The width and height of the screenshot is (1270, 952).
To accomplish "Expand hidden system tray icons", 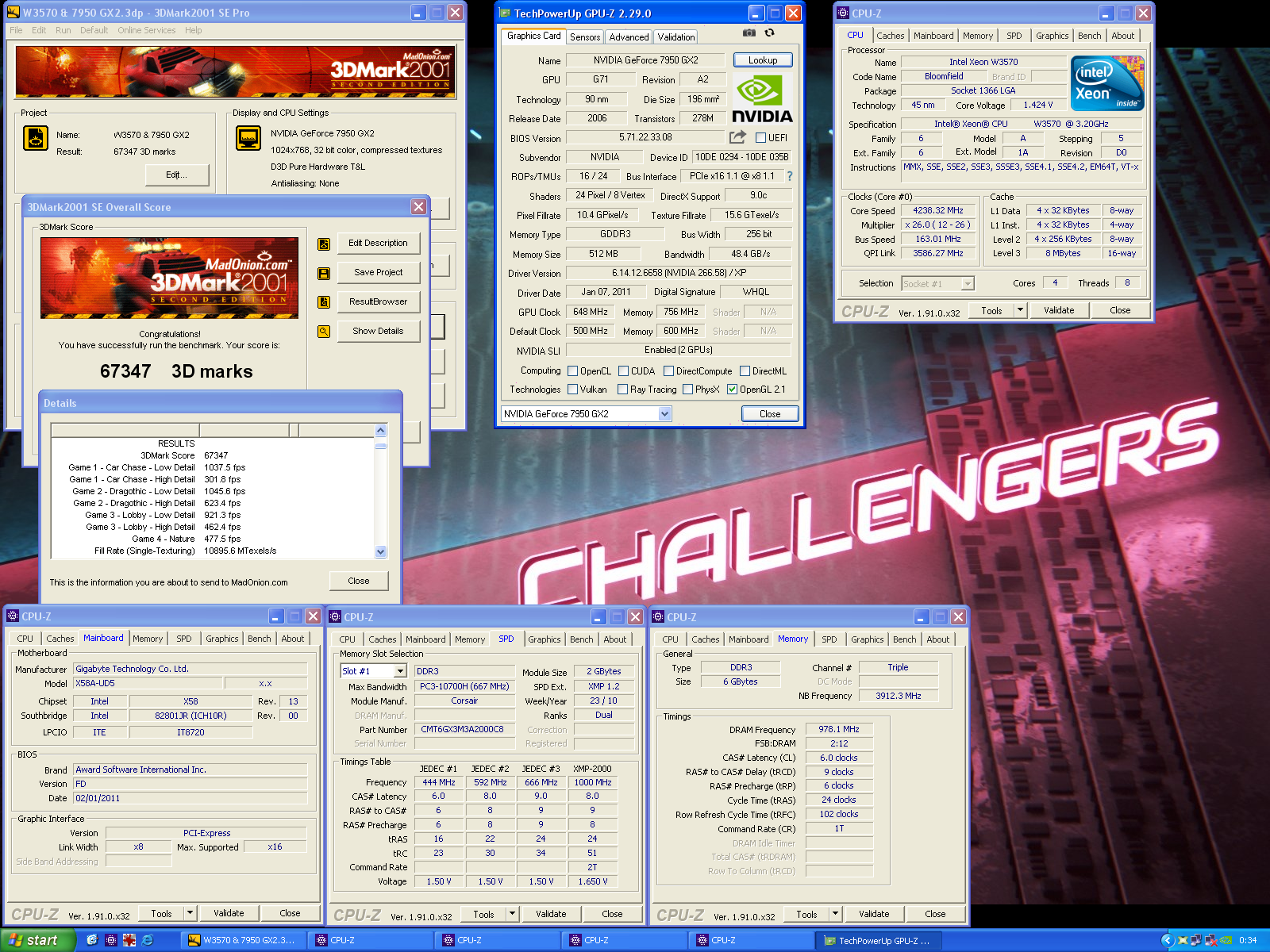I will [1167, 940].
